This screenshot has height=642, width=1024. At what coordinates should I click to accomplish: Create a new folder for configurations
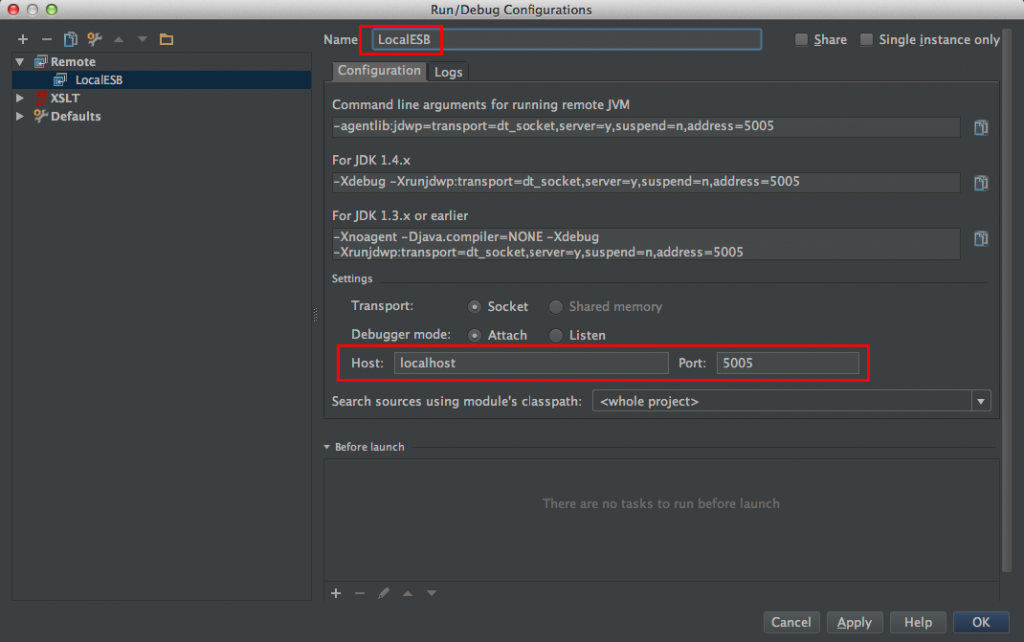[167, 39]
